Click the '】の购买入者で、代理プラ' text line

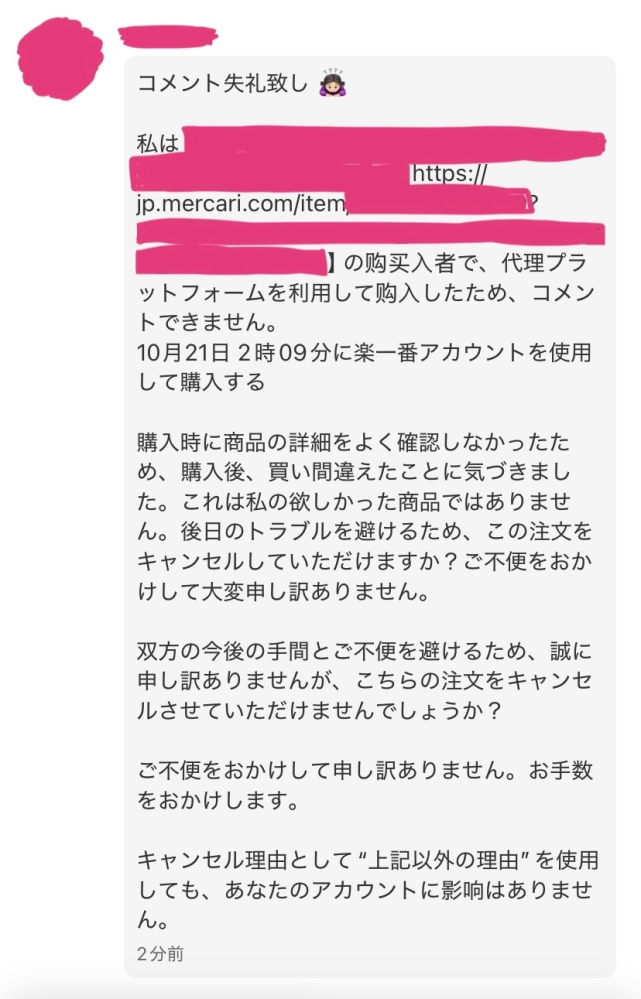click(x=457, y=262)
